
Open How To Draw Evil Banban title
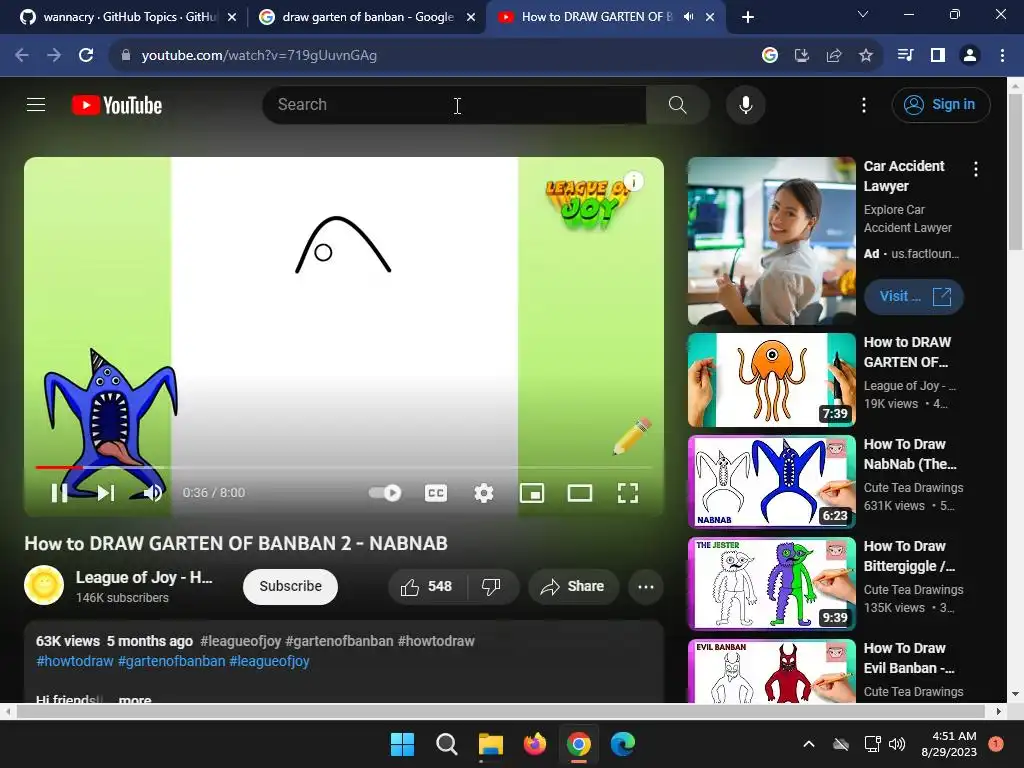pos(909,658)
